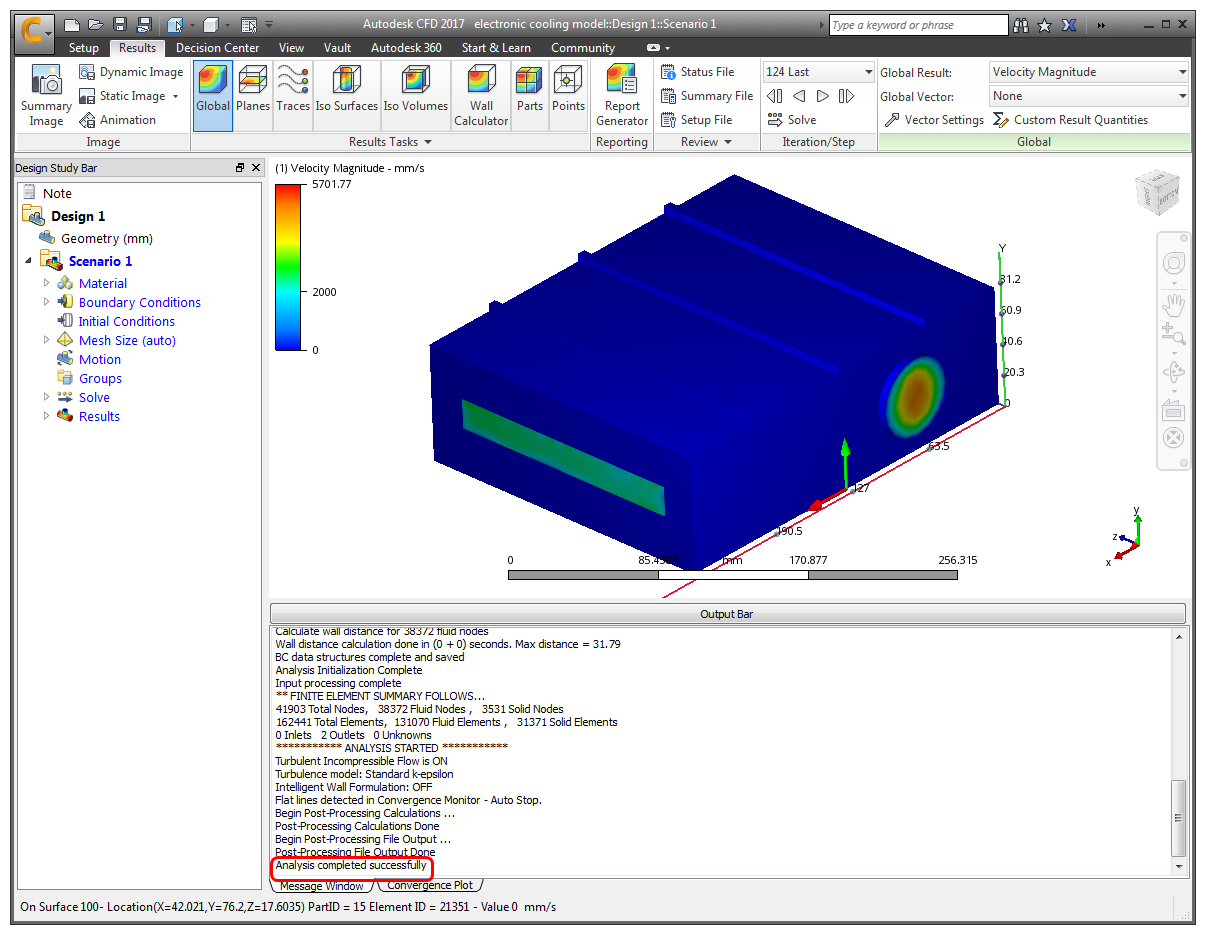Viewport: 1206px width, 935px height.
Task: Click the Save quick access icon
Action: [120, 25]
